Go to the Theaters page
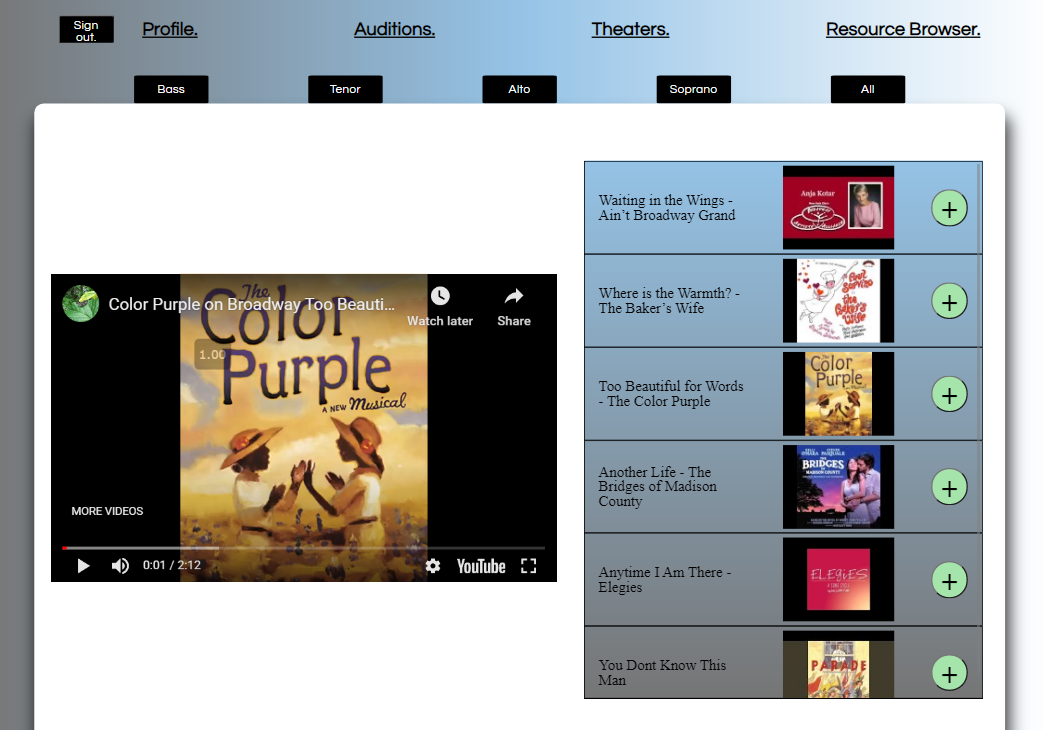The width and height of the screenshot is (1043, 730). [630, 29]
